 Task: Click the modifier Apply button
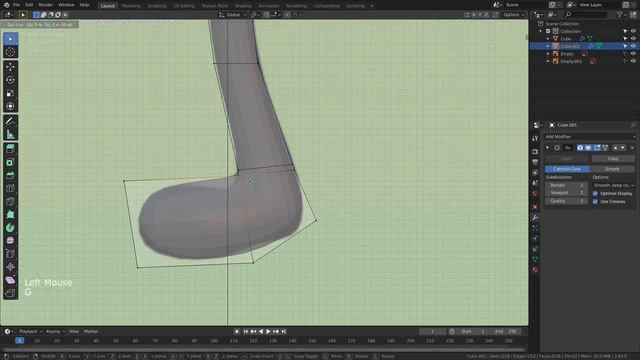[567, 158]
